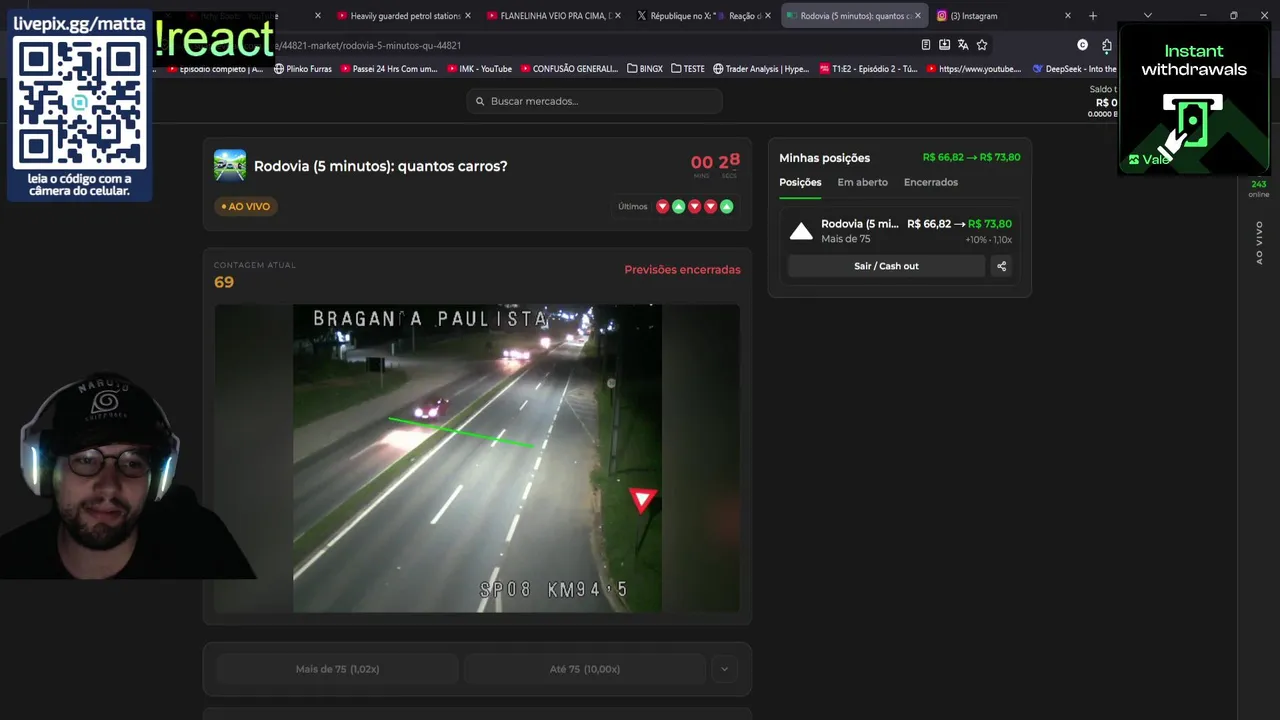Open the tab search chevron in title bar

[x=1147, y=16]
